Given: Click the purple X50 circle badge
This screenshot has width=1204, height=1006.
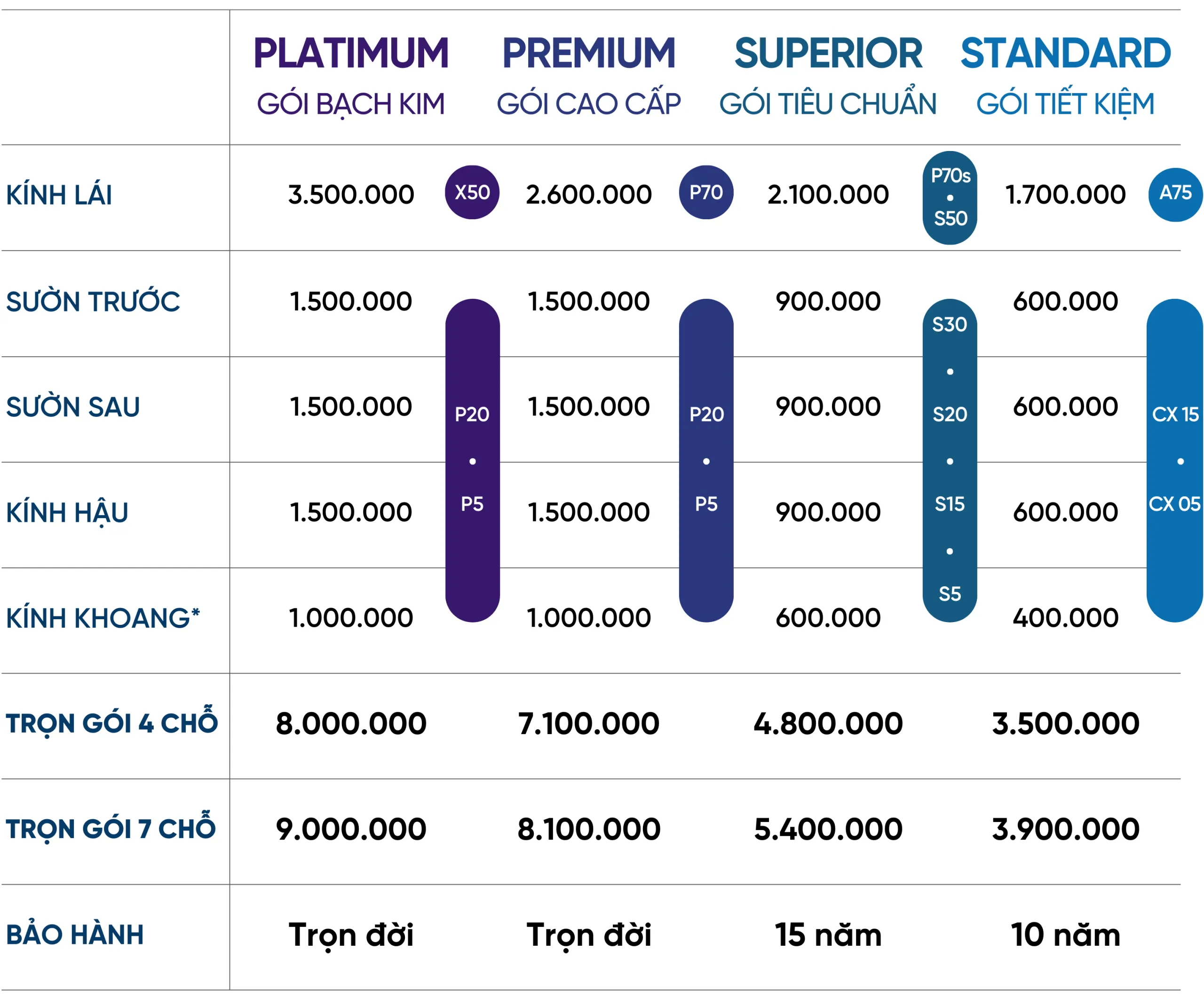Looking at the screenshot, I should coord(472,192).
